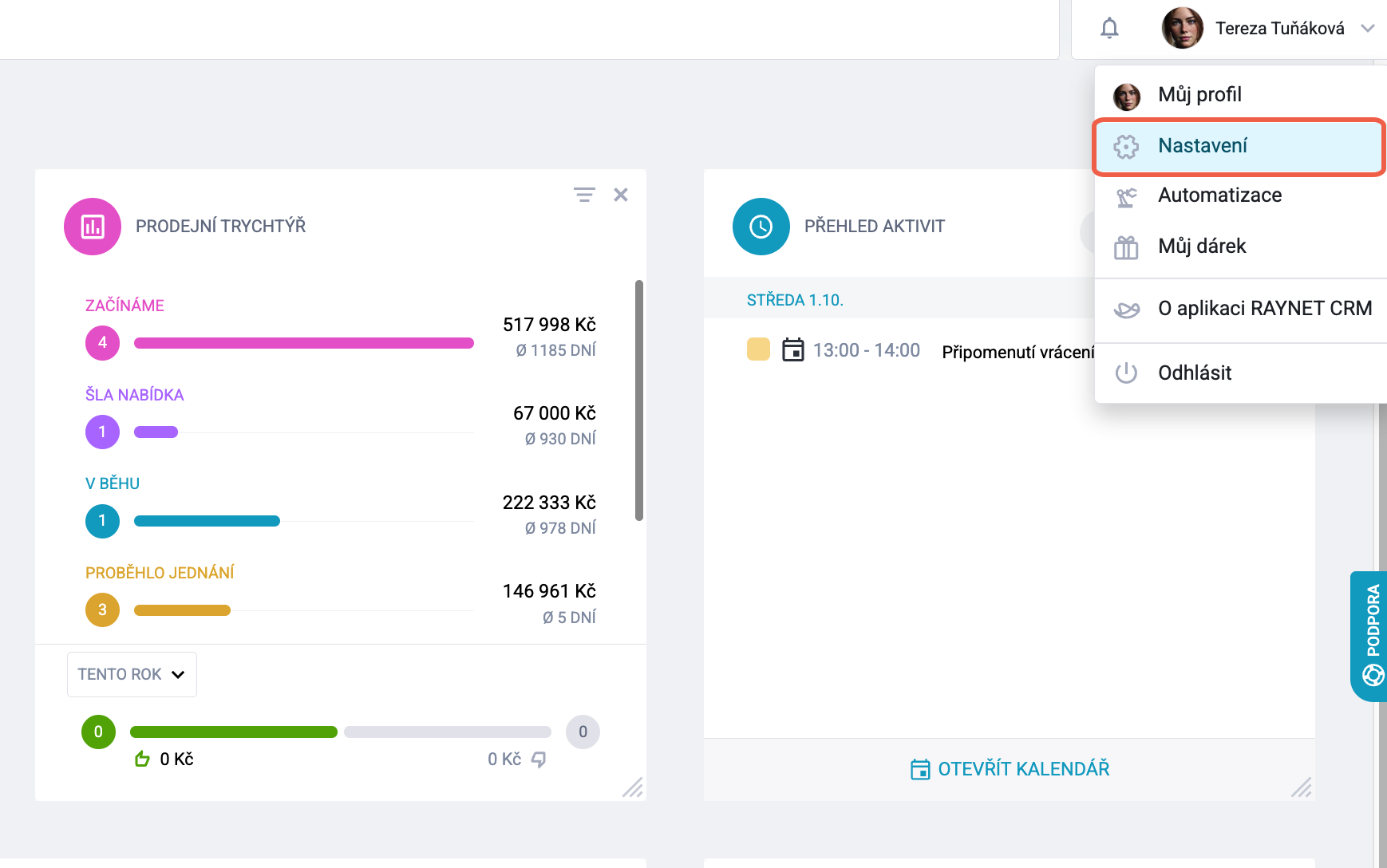
Task: Click the Prodejní trychtýř chart icon
Action: click(93, 227)
